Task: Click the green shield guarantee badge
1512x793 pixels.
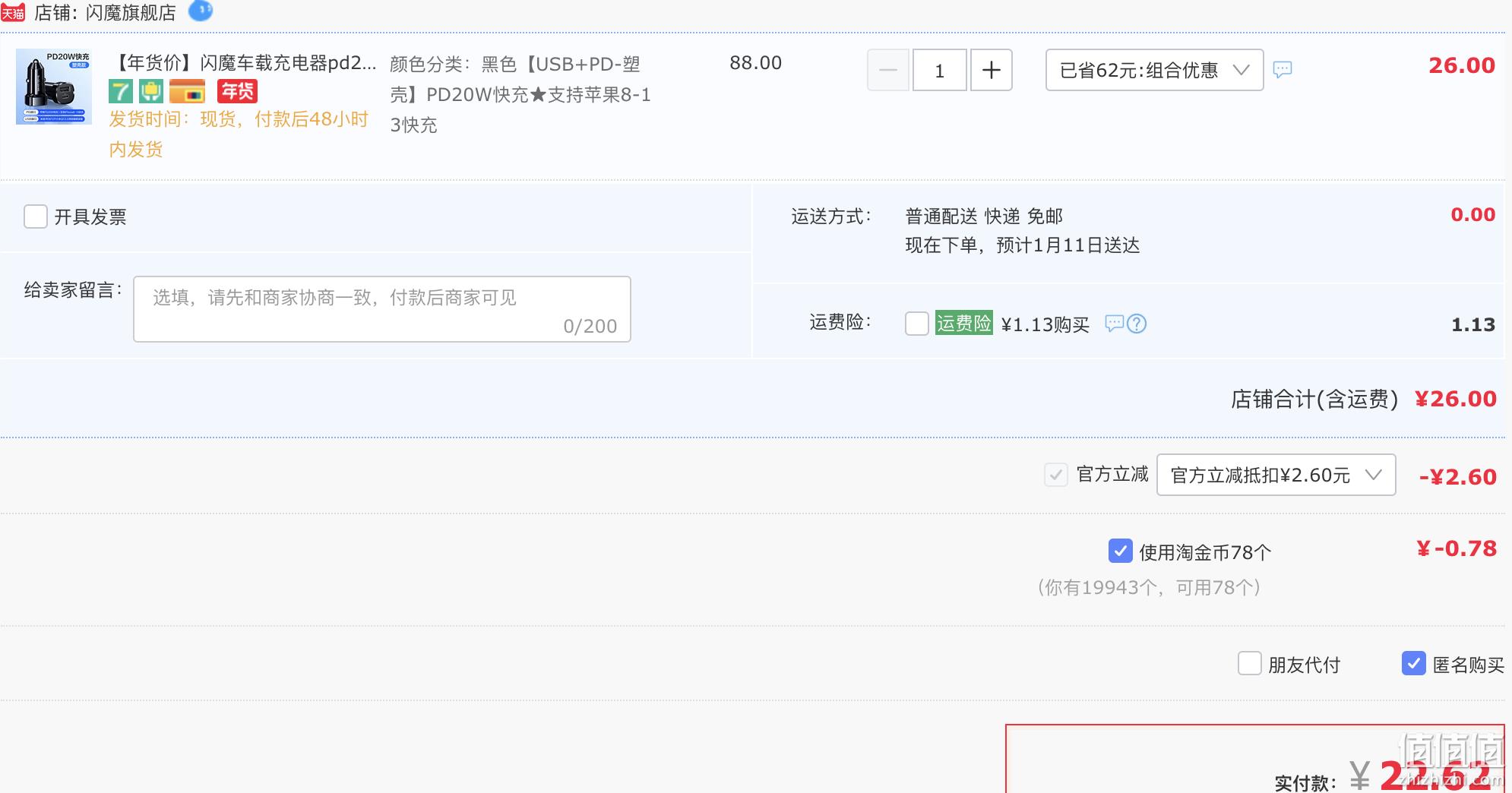Action: point(151,92)
